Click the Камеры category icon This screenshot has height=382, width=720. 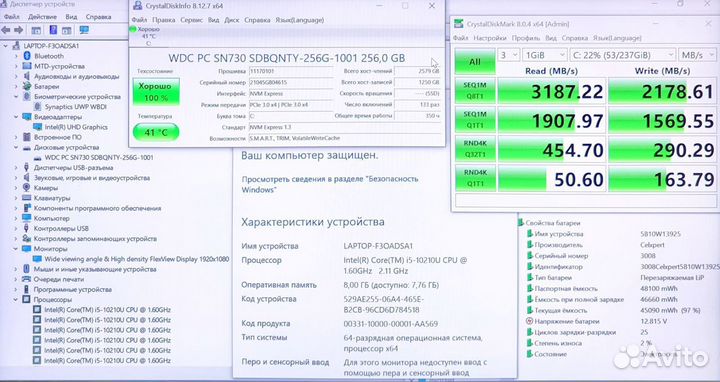(x=27, y=188)
